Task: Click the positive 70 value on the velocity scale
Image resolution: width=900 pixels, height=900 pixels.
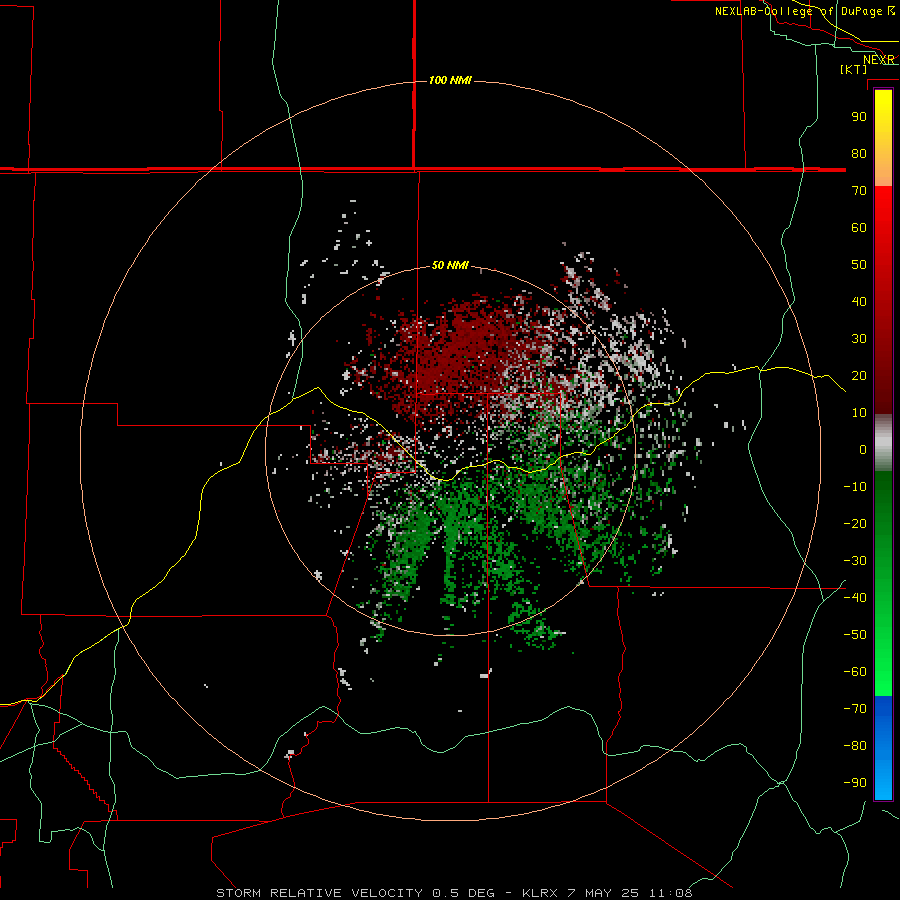Action: point(859,191)
